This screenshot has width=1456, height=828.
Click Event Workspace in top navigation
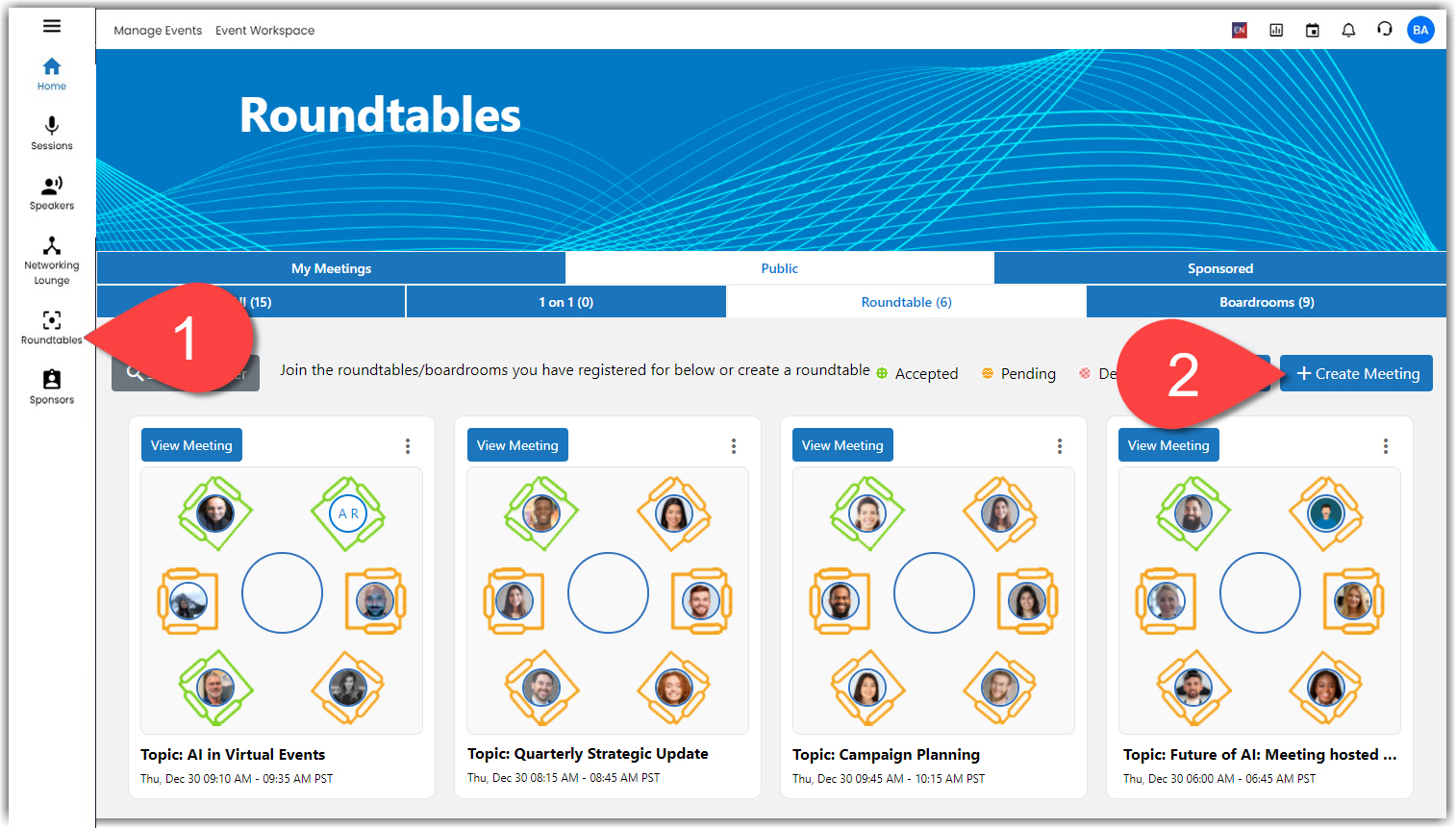point(264,30)
